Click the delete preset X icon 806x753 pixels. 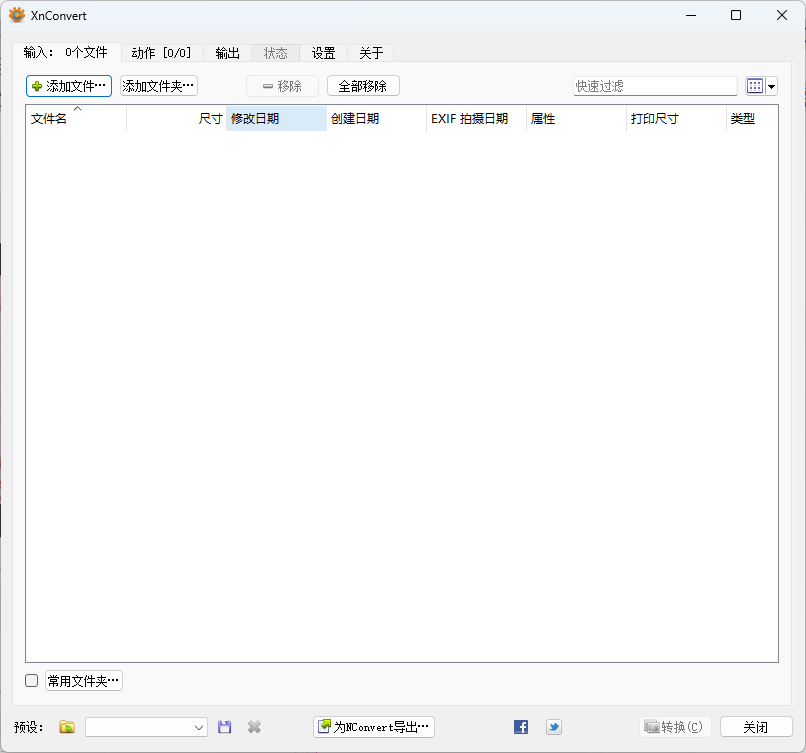(x=254, y=727)
